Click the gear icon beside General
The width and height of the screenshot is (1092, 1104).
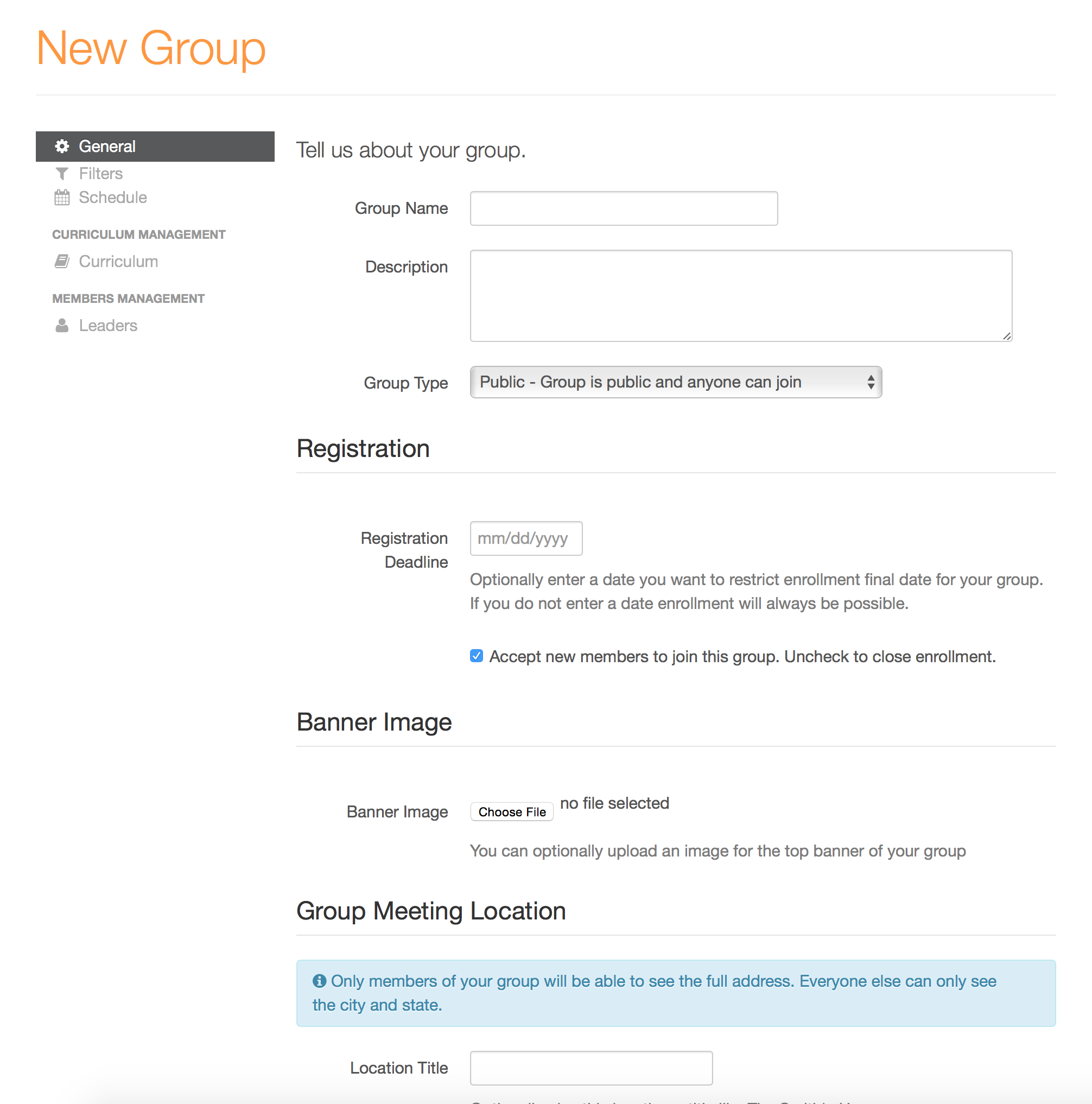(62, 147)
